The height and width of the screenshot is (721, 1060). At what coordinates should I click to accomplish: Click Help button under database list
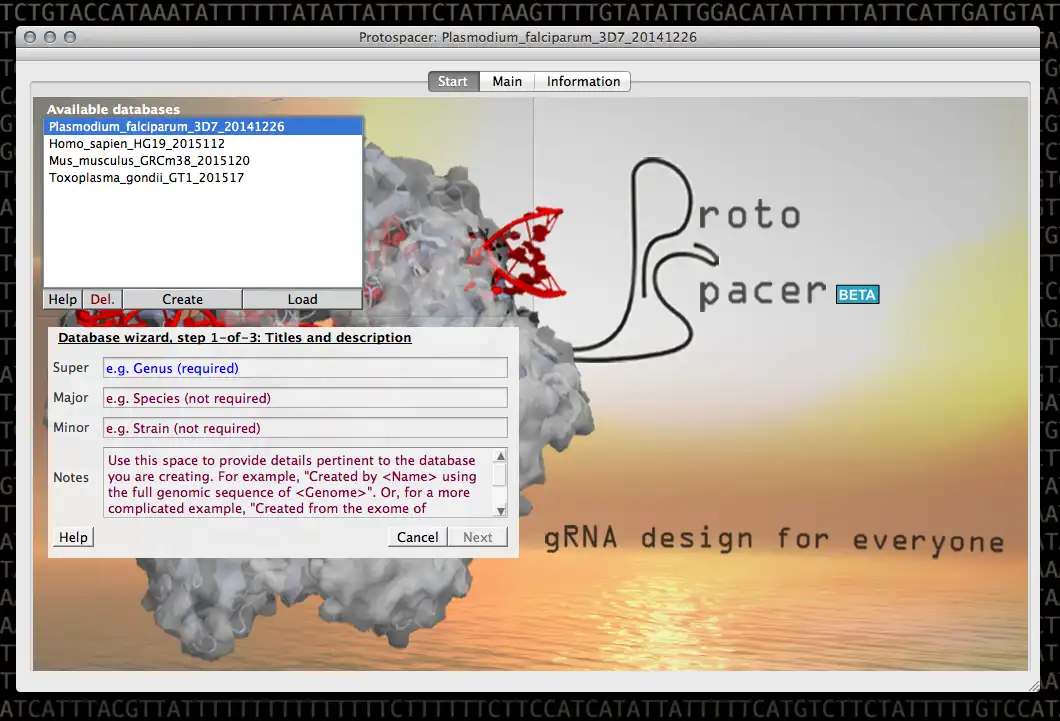click(x=63, y=299)
